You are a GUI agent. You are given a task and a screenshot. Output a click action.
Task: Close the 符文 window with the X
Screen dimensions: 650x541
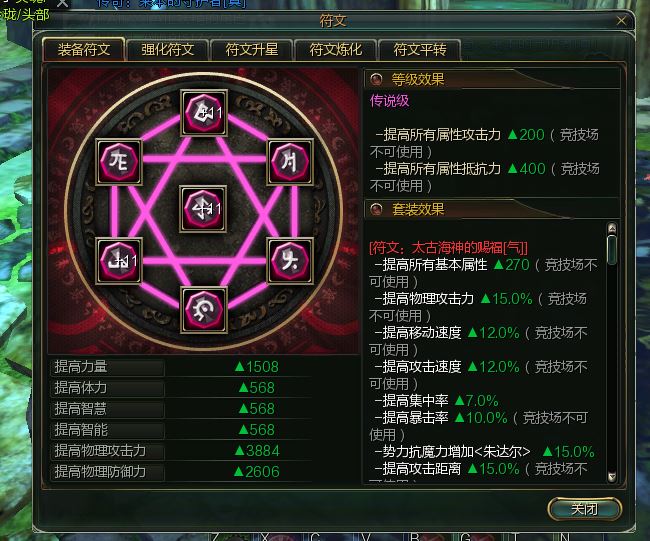click(621, 20)
